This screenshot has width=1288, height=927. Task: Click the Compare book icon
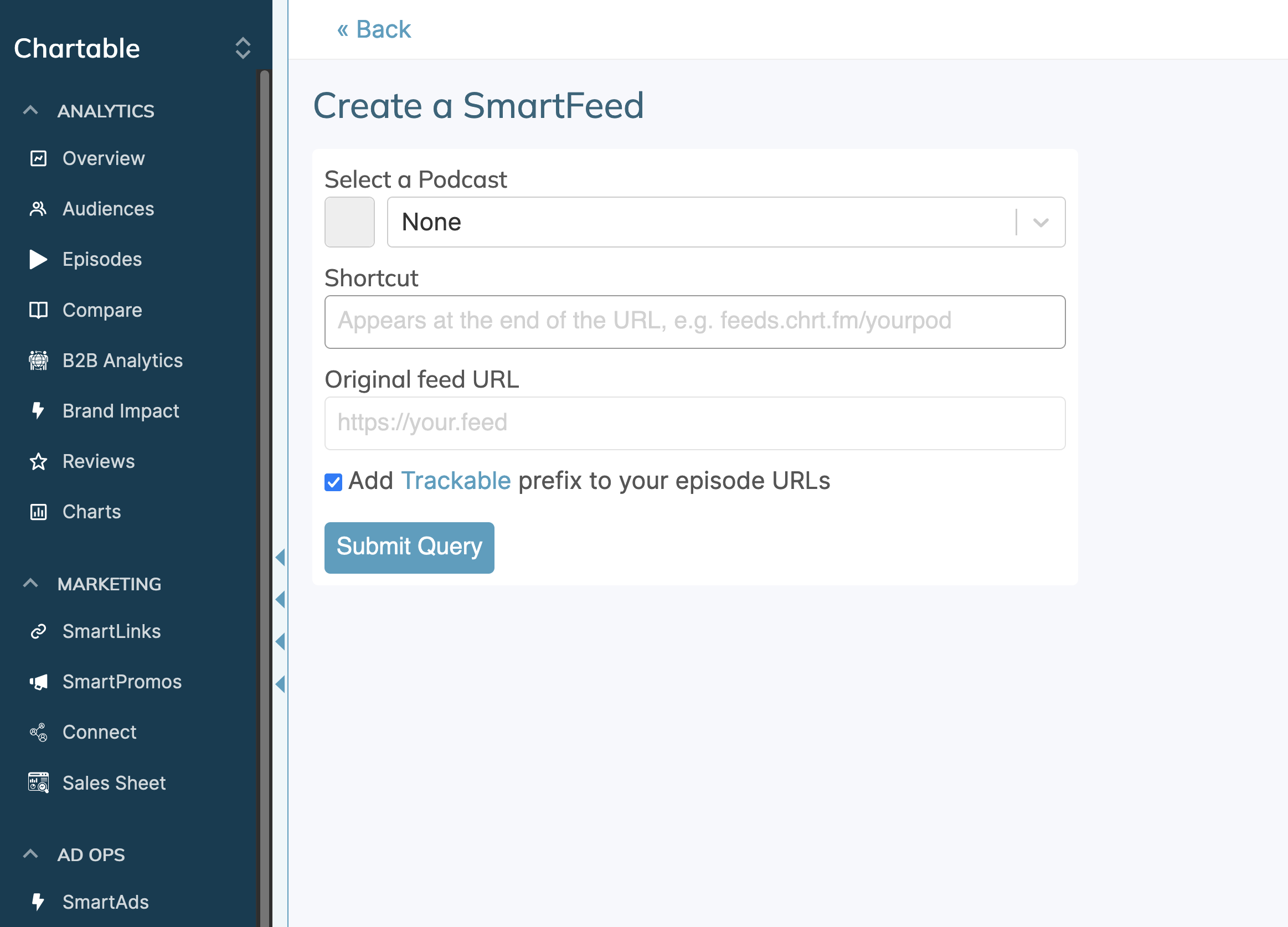tap(38, 310)
